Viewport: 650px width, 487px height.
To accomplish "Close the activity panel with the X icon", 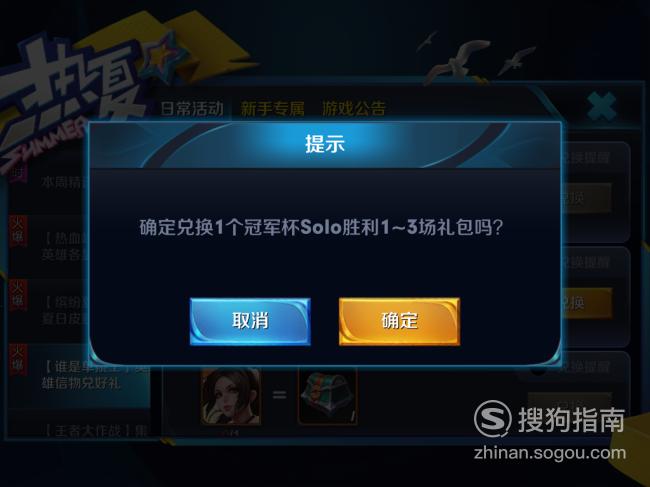I will pos(601,106).
